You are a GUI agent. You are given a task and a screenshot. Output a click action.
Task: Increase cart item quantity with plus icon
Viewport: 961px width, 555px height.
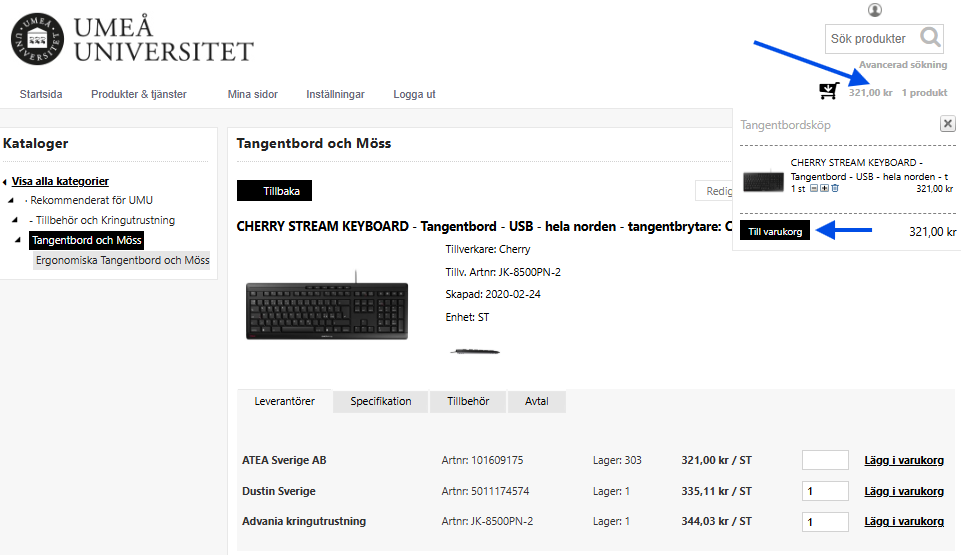824,188
